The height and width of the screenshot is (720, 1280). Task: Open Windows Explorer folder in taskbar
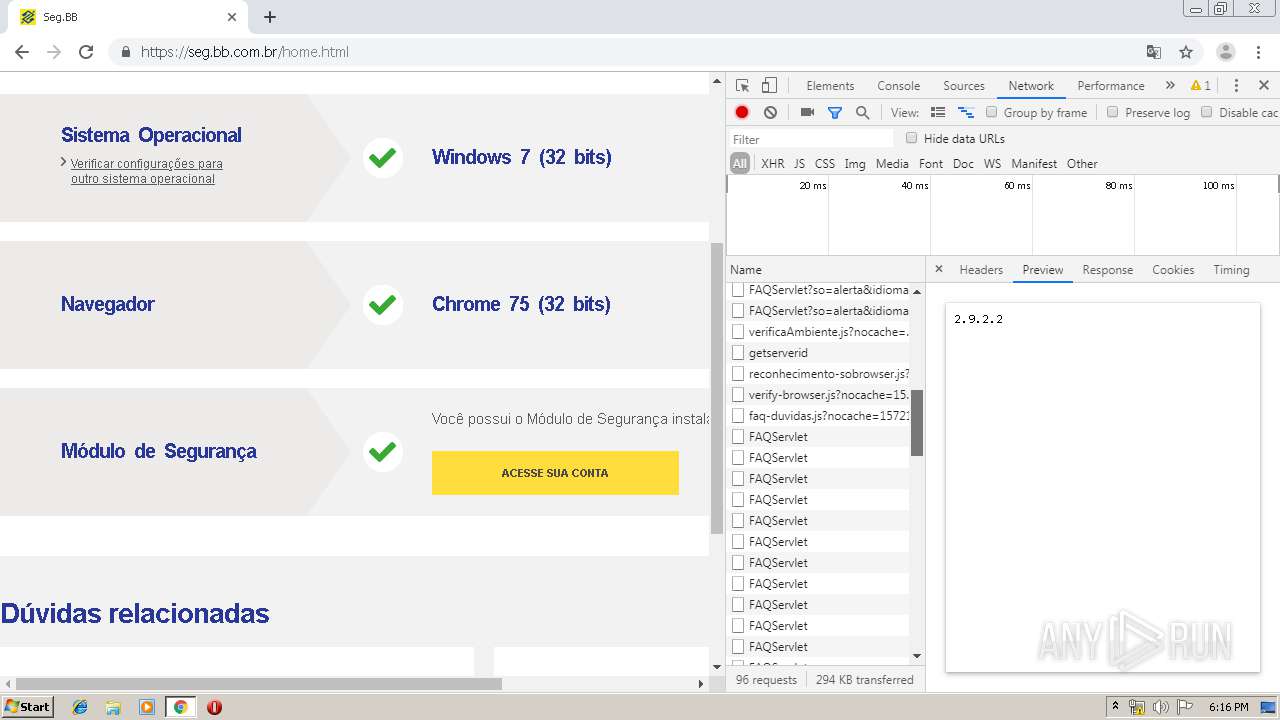[x=113, y=707]
